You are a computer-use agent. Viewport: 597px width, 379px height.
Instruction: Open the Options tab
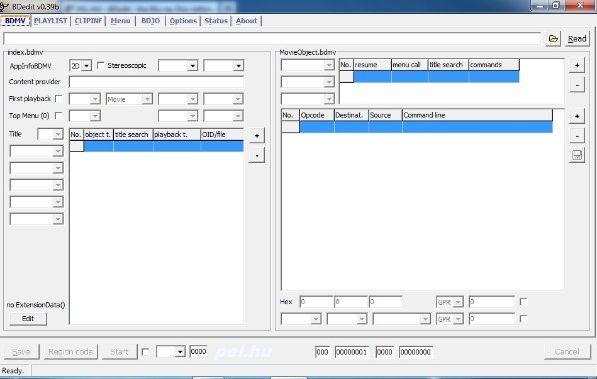(x=183, y=21)
